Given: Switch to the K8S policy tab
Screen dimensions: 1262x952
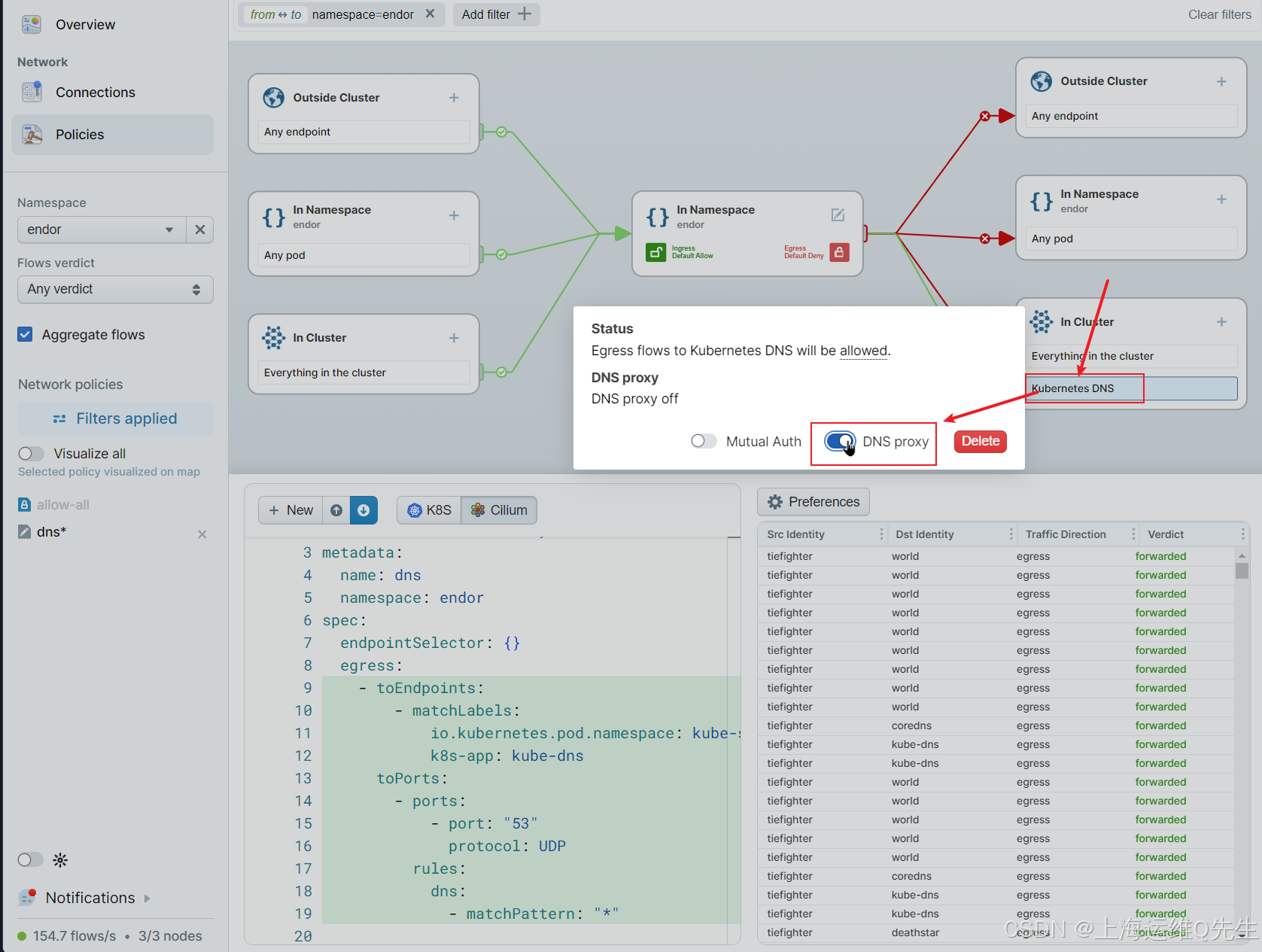Looking at the screenshot, I should click(429, 510).
